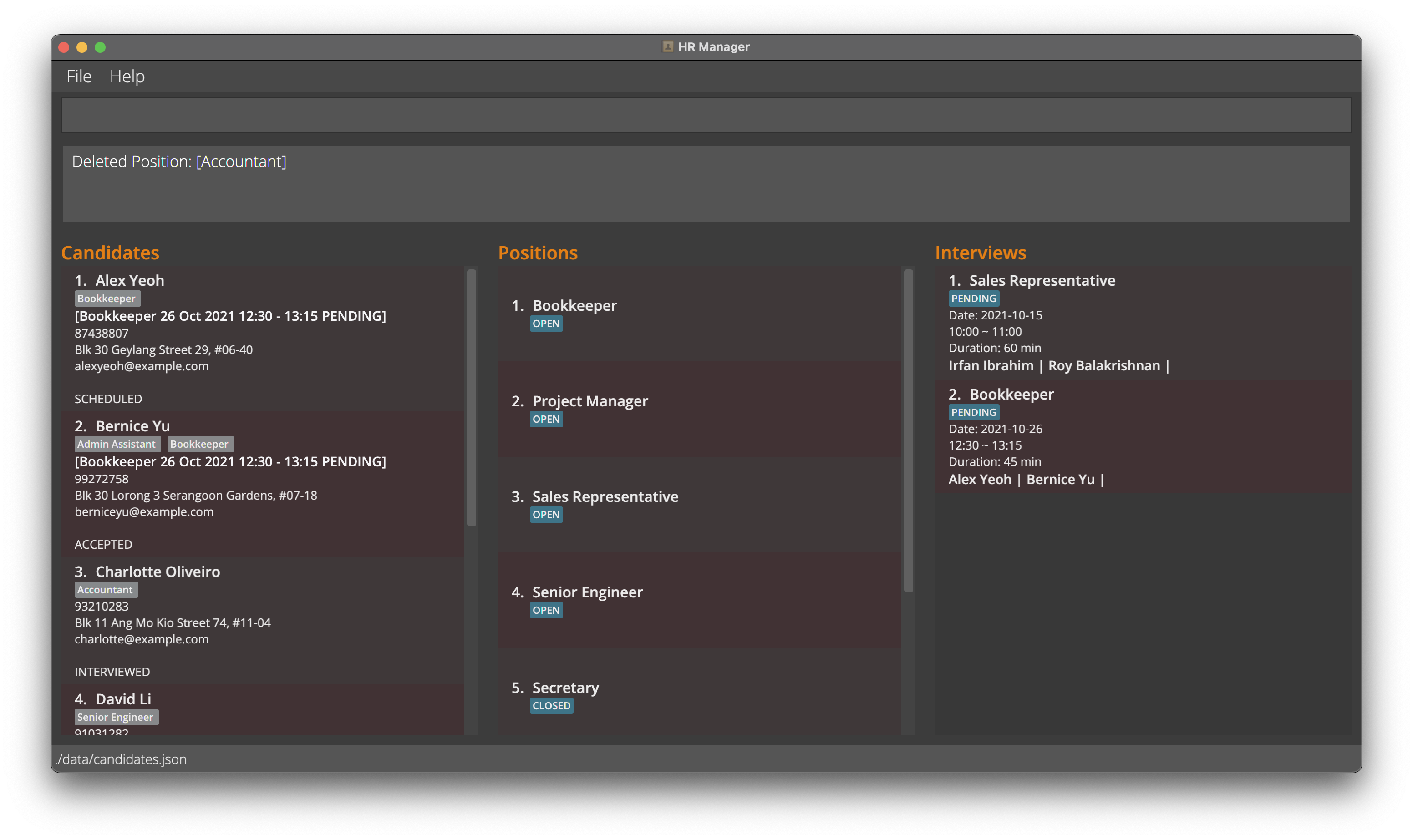This screenshot has height=840, width=1413.
Task: Click the OPEN badge under Senior Engineer
Action: (546, 610)
